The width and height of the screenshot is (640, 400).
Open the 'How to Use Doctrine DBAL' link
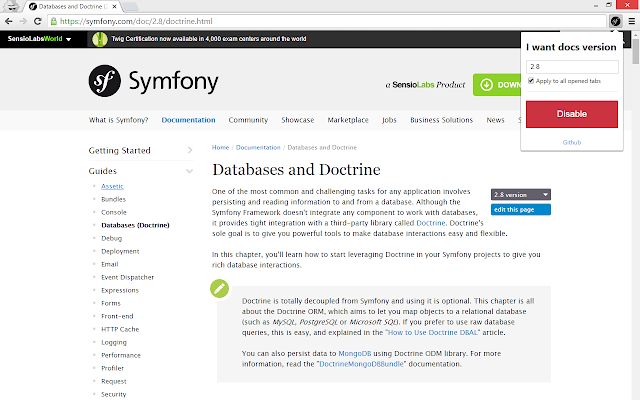pos(433,333)
